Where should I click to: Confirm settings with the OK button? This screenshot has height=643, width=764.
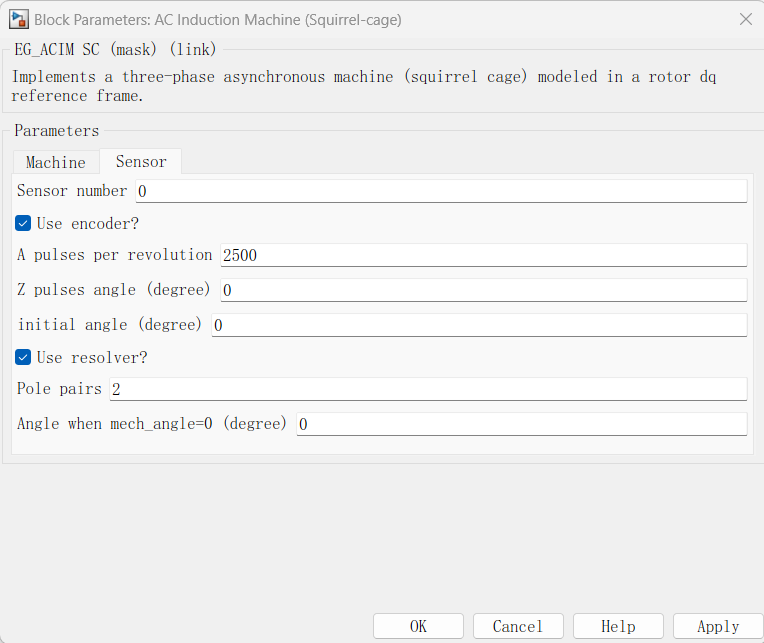pos(418,626)
